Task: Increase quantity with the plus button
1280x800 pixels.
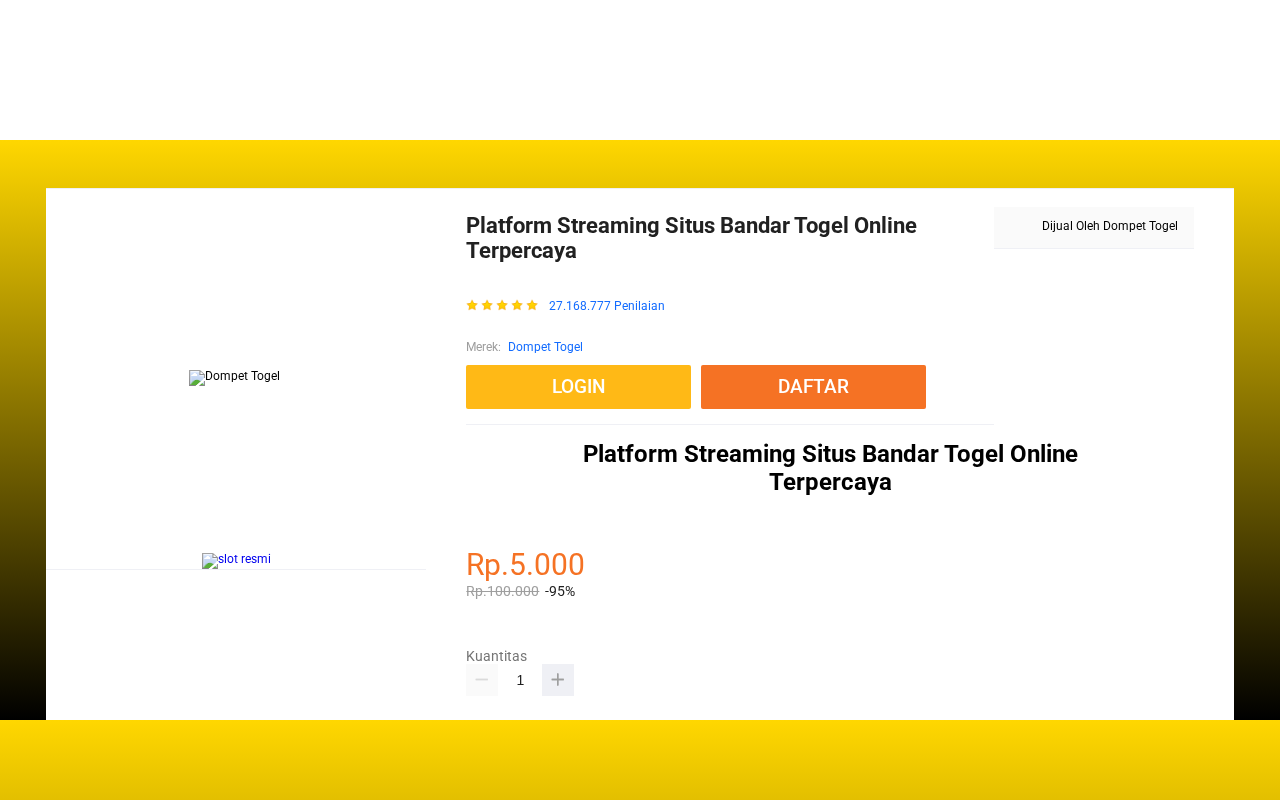Action: [558, 680]
